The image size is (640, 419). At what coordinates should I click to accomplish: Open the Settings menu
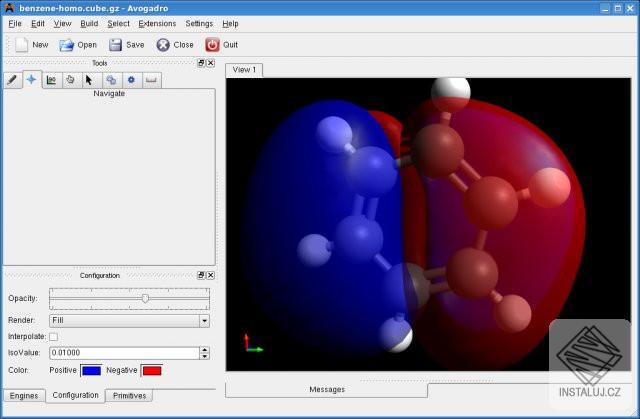(199, 24)
